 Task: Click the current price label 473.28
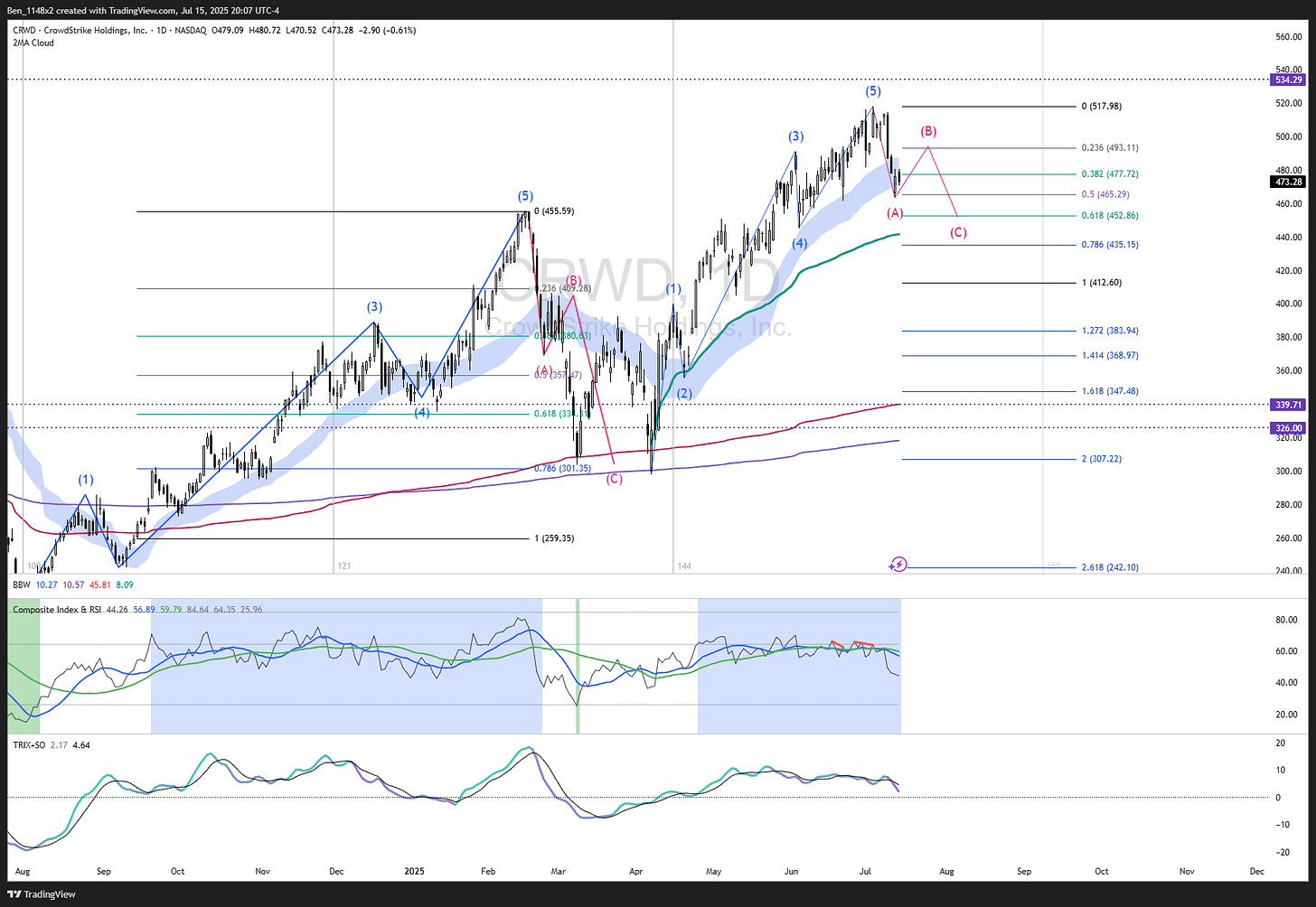click(1289, 182)
